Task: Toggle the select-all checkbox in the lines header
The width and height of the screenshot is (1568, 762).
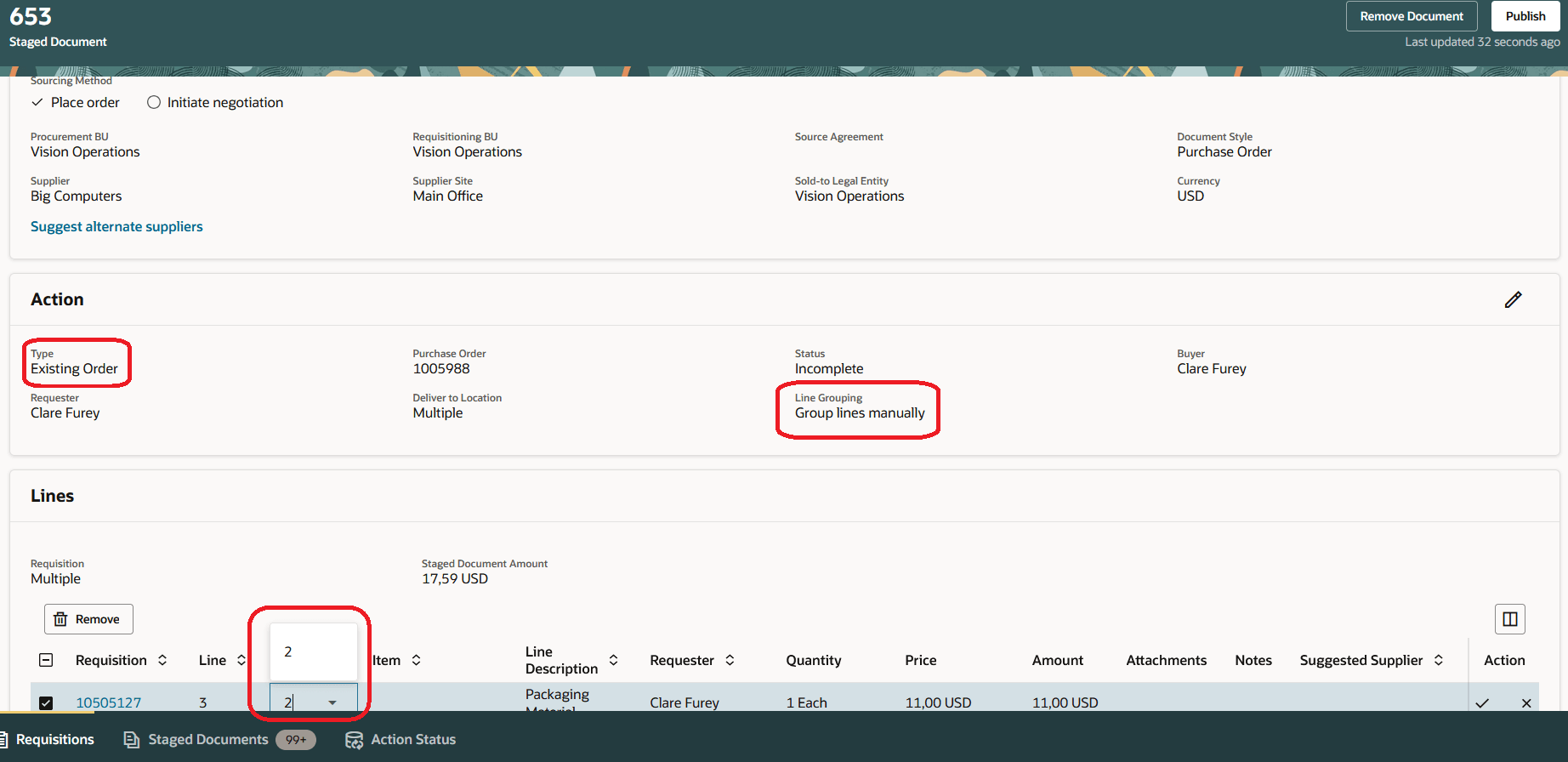Action: click(46, 660)
